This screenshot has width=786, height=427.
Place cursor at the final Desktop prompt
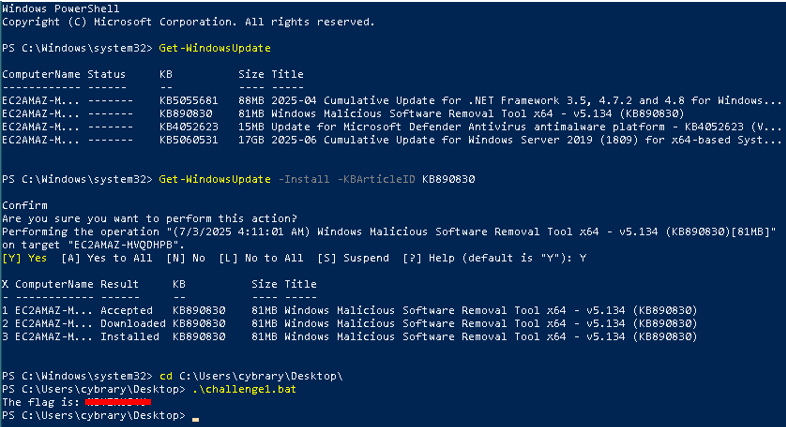point(196,414)
